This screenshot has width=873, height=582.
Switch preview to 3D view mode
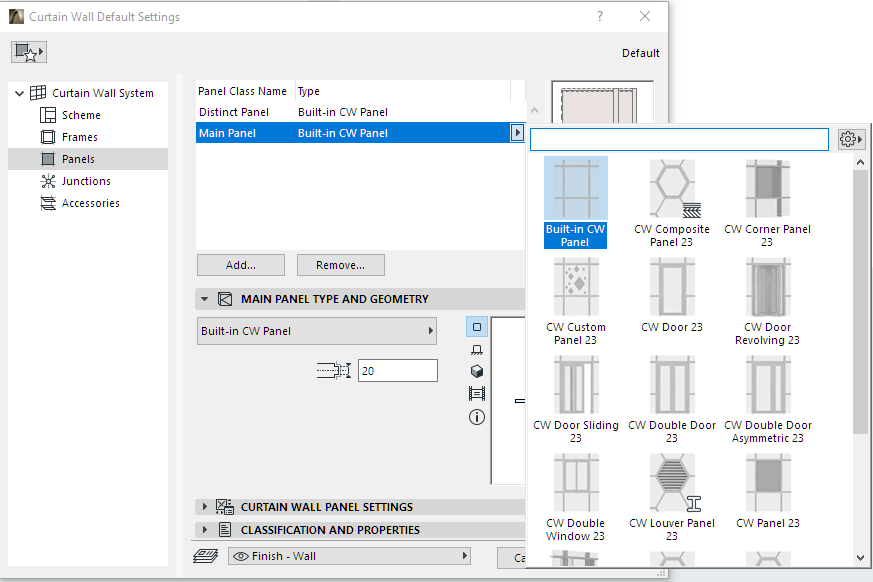tap(477, 371)
